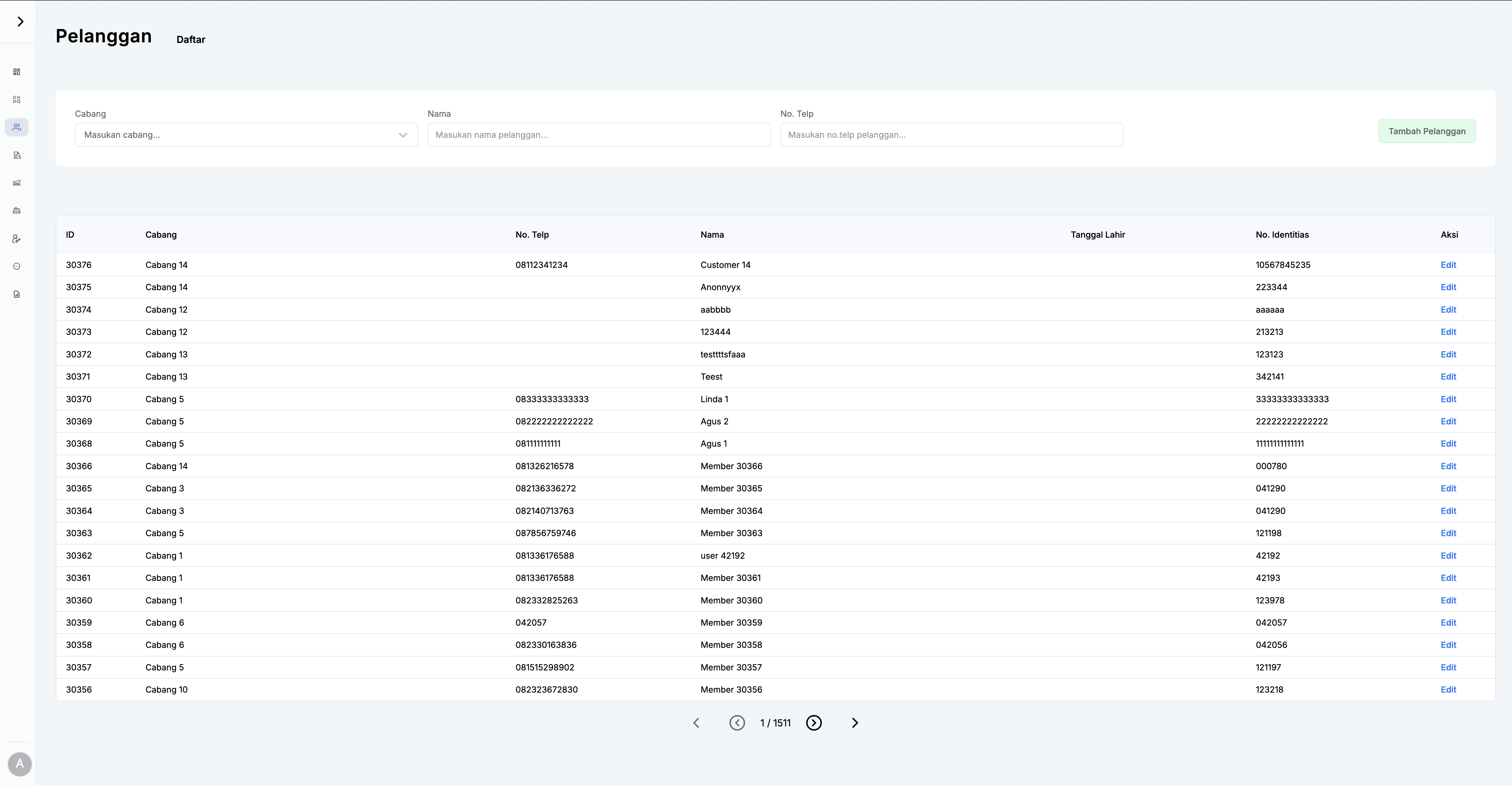
Task: Edit row for Member 30359
Action: tap(1448, 623)
